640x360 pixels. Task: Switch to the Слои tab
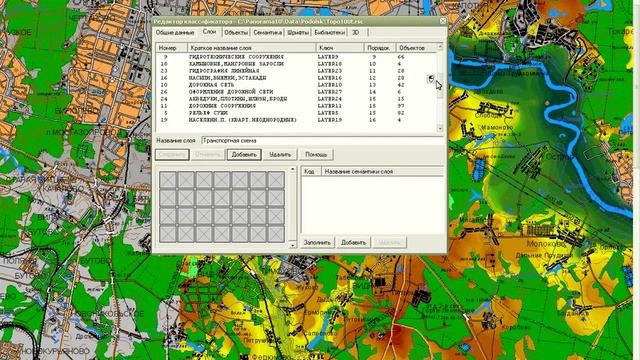pos(209,31)
